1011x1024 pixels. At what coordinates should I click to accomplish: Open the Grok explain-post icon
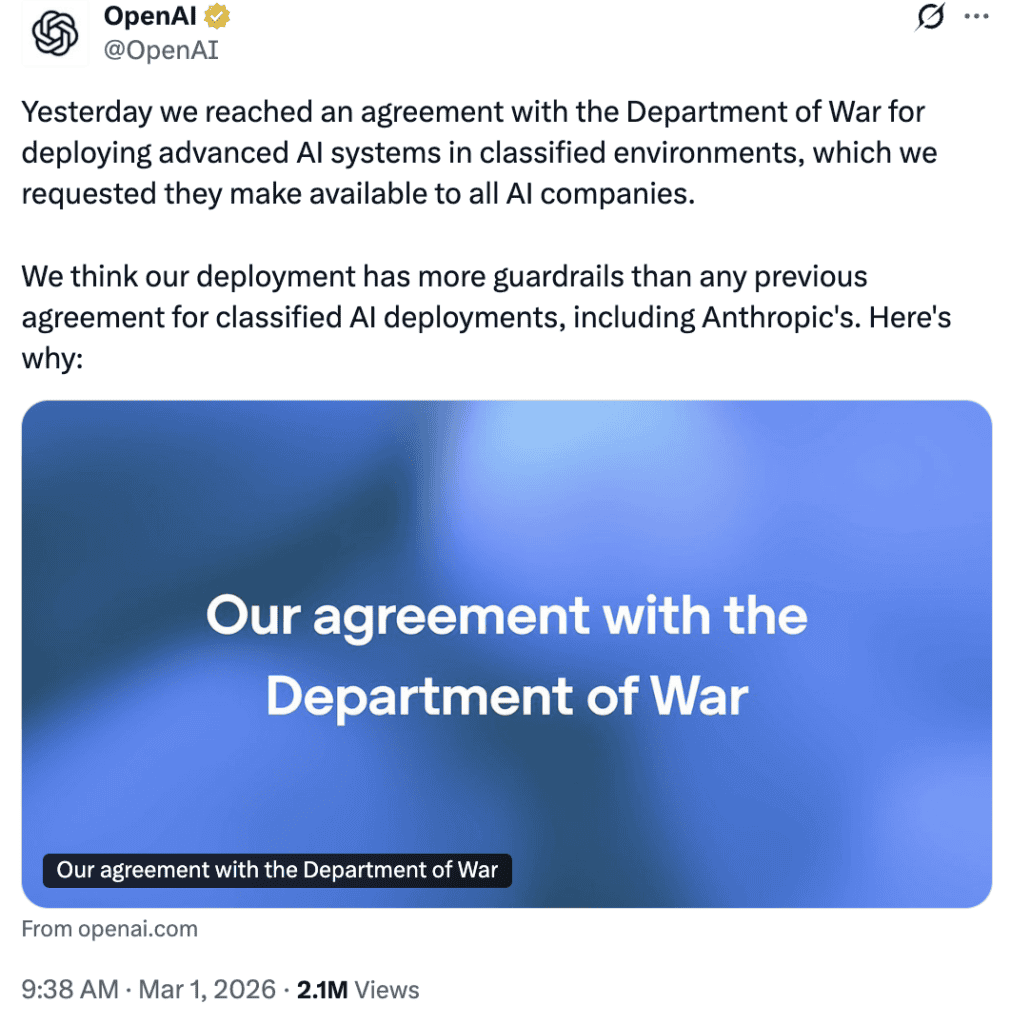[930, 18]
